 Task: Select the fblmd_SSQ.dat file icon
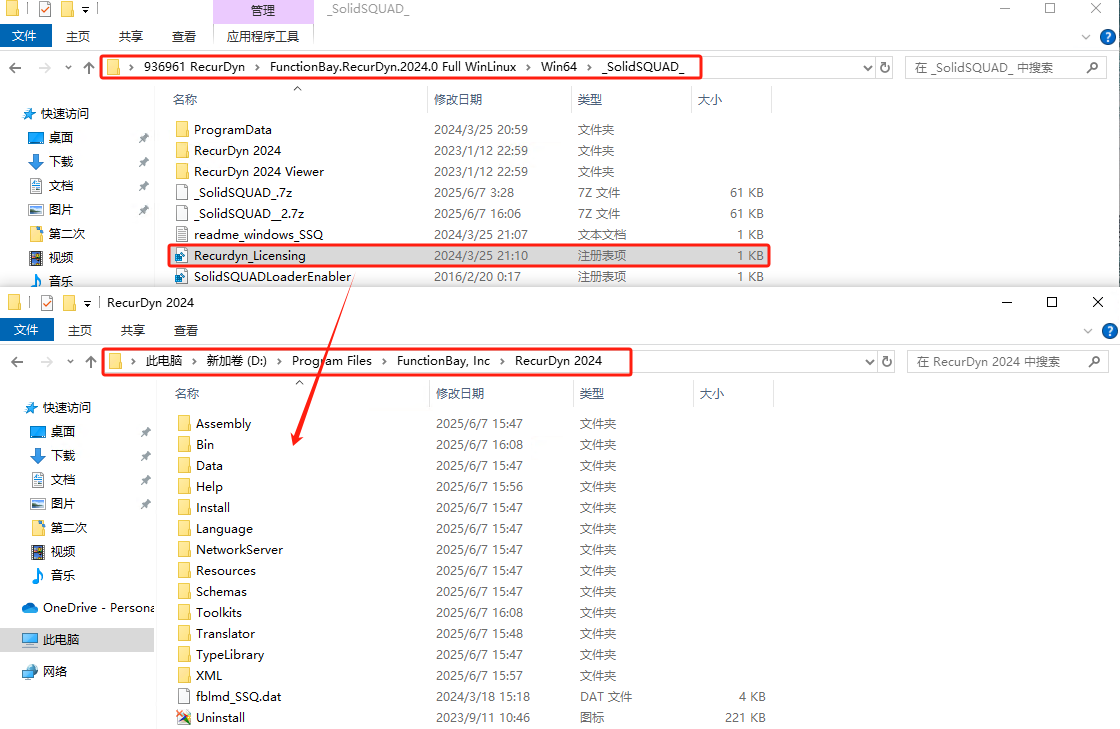(185, 697)
